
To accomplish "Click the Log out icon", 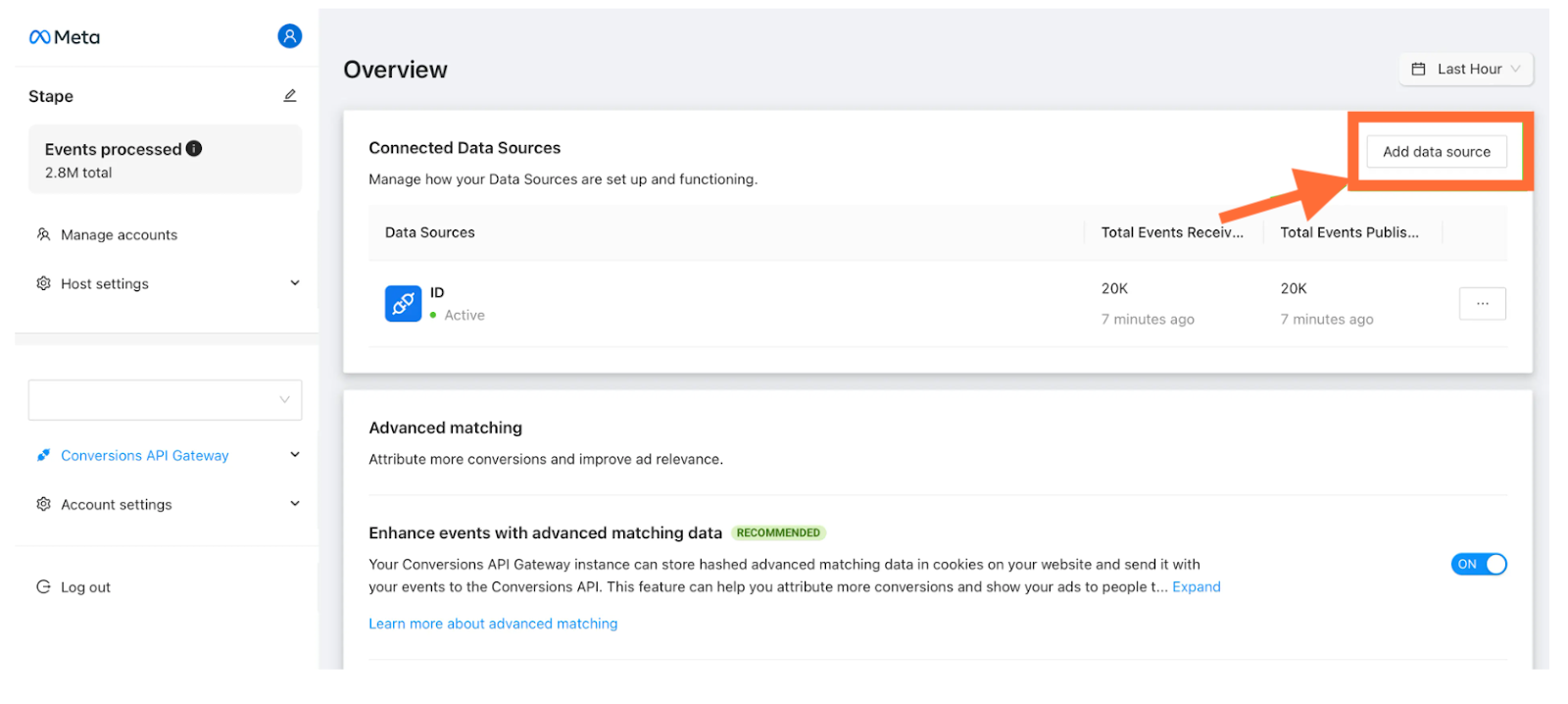I will tap(43, 586).
